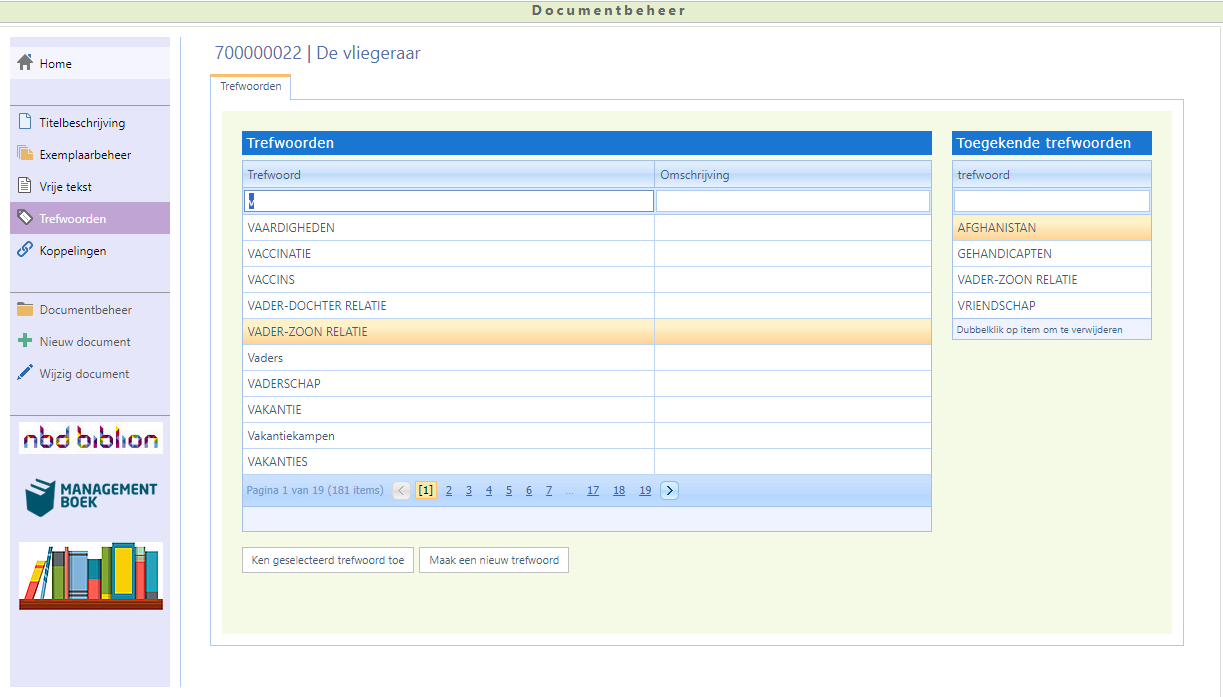This screenshot has width=1223, height=697.
Task: Click the Exemplaarbeheer stacked-pages icon
Action: 26,155
